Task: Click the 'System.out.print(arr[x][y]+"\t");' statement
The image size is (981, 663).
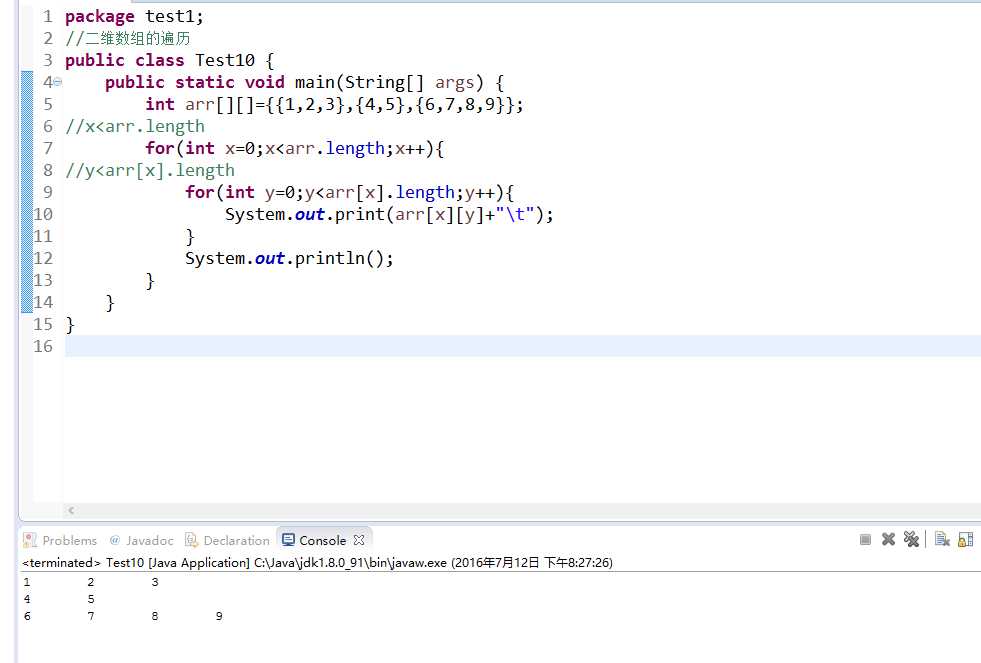Action: [389, 215]
